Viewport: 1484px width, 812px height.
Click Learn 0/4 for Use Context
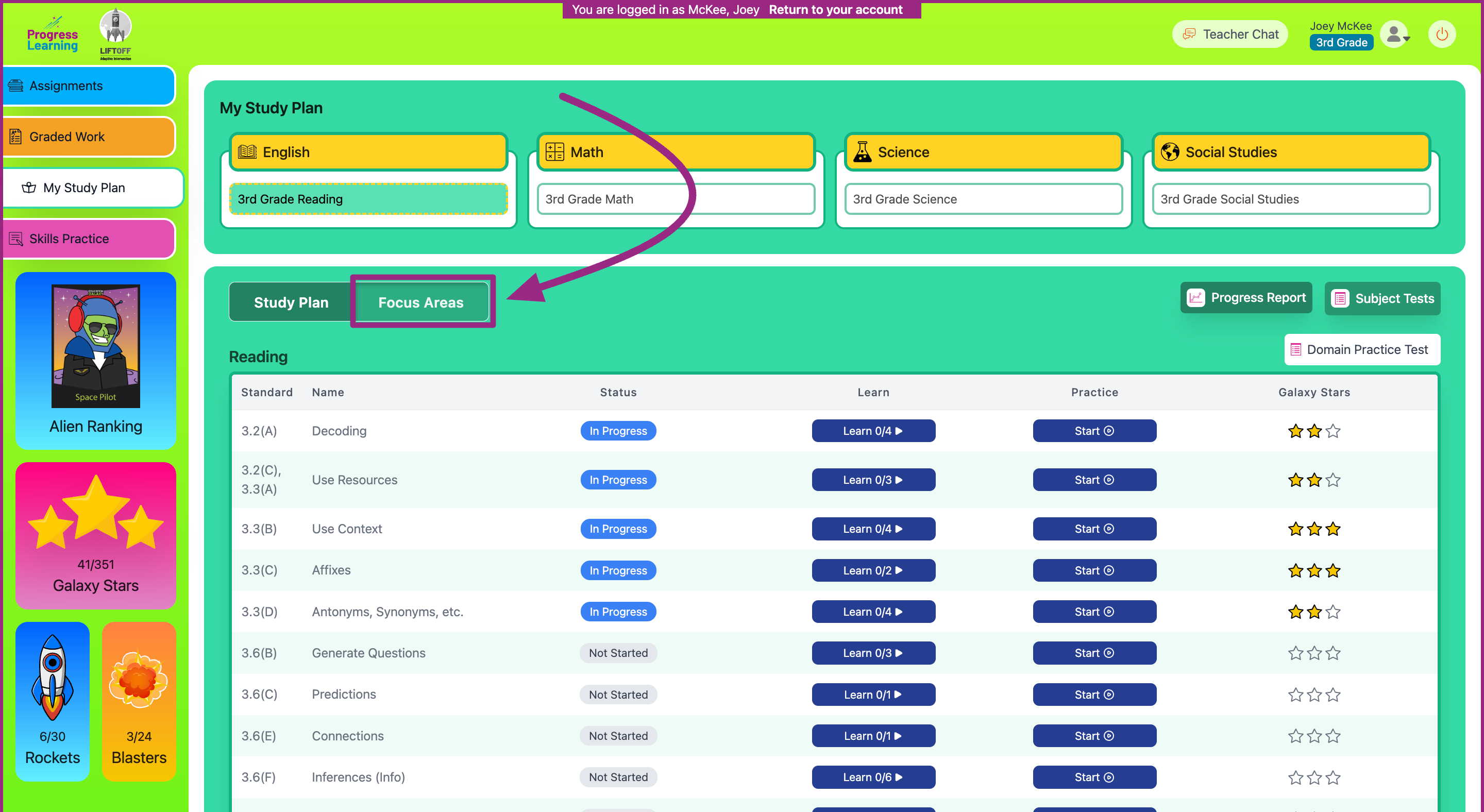pyautogui.click(x=873, y=529)
